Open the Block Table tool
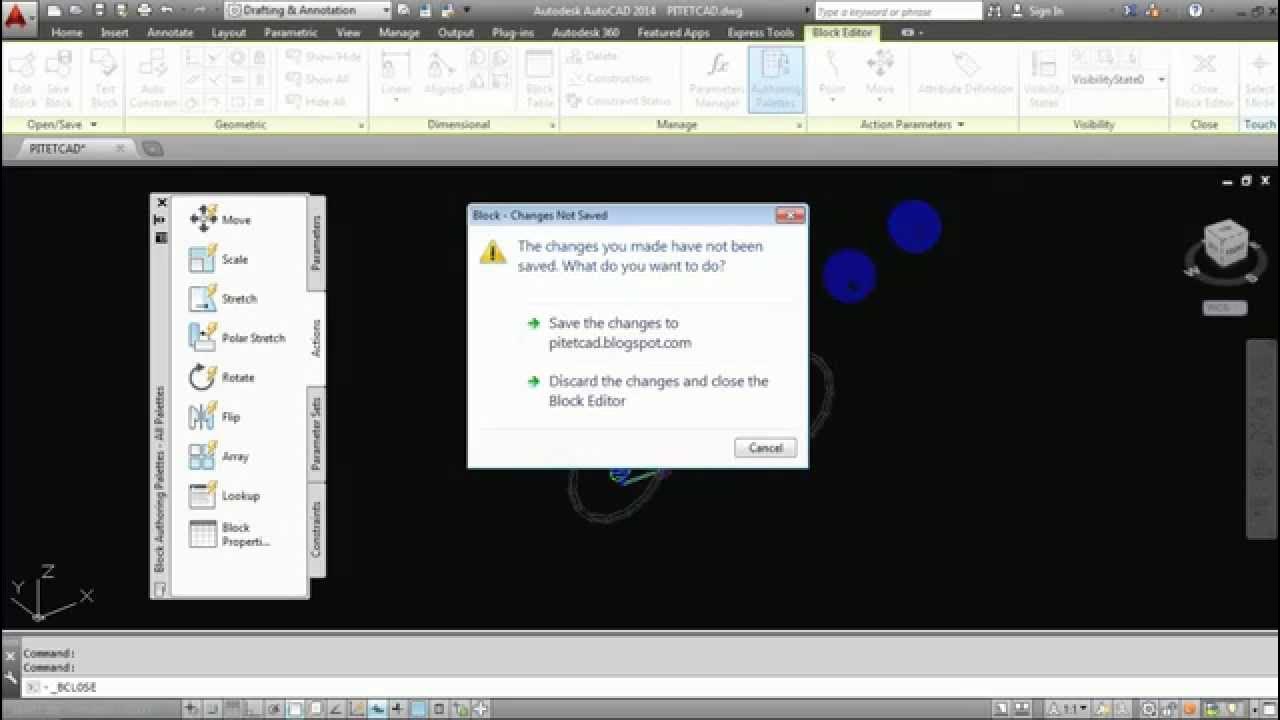Screen dimensions: 1280x720 click(x=540, y=80)
